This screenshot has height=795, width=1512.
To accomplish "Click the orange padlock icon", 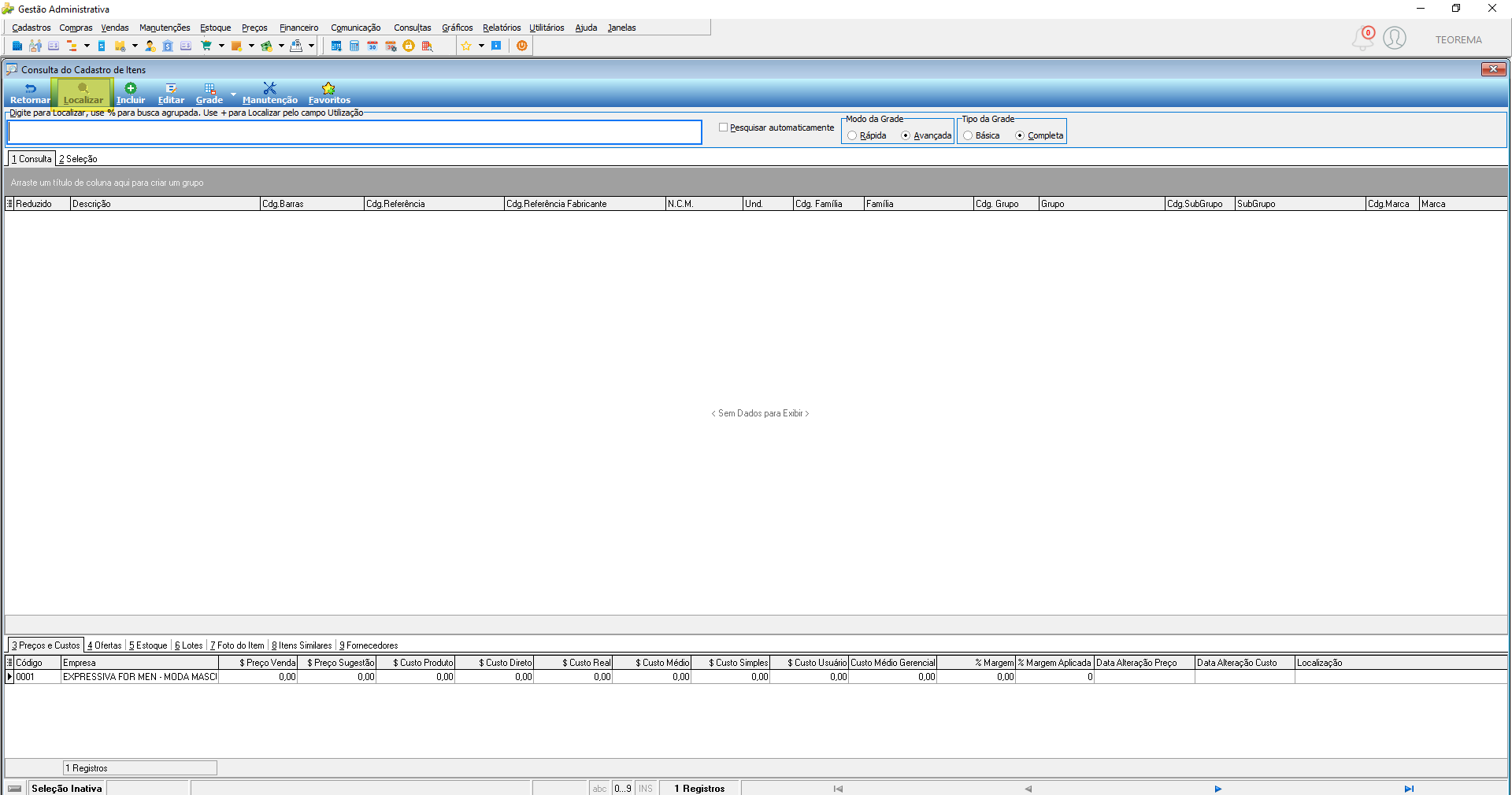I will (x=409, y=46).
